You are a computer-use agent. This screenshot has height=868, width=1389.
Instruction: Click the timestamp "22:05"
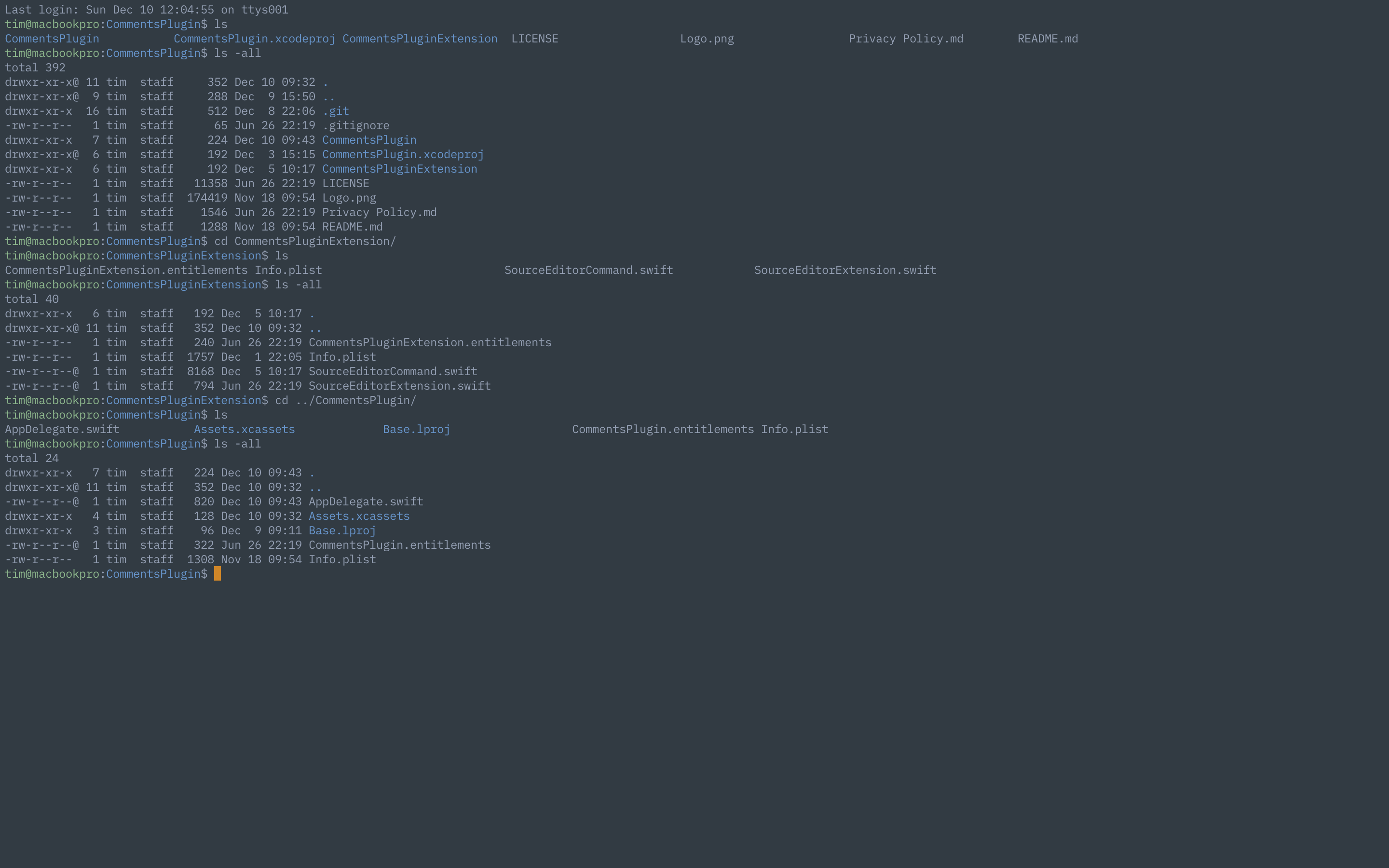285,357
